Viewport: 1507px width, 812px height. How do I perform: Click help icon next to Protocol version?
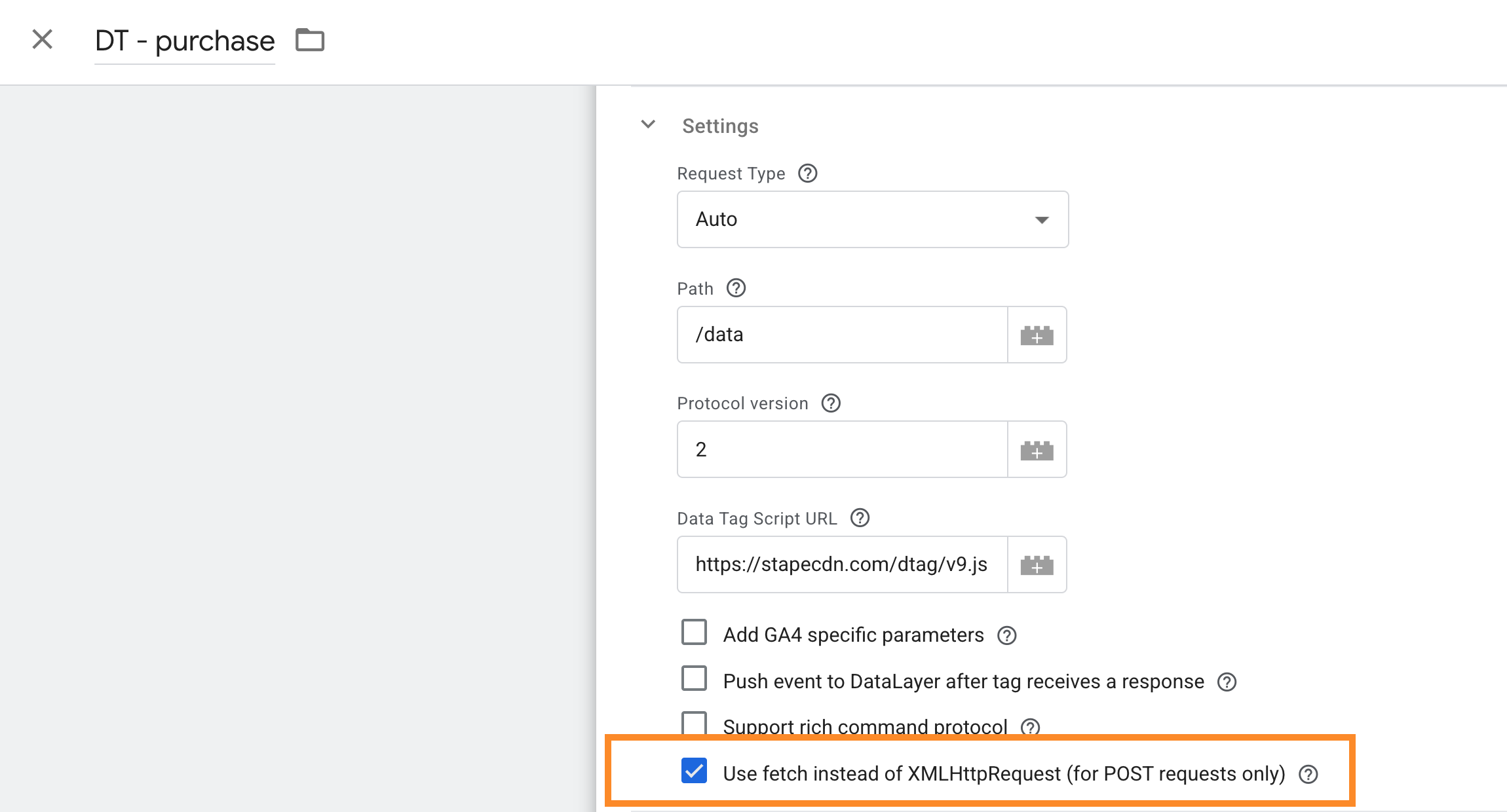831,403
